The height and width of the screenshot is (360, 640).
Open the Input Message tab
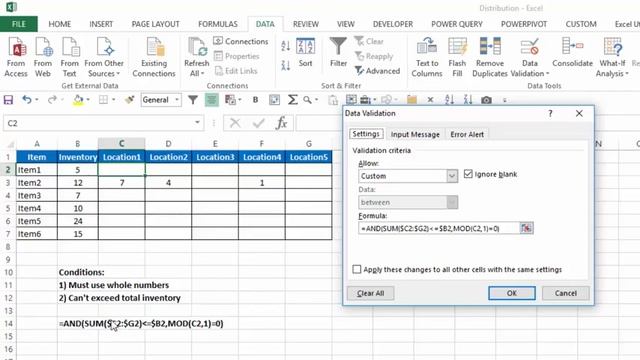(415, 134)
